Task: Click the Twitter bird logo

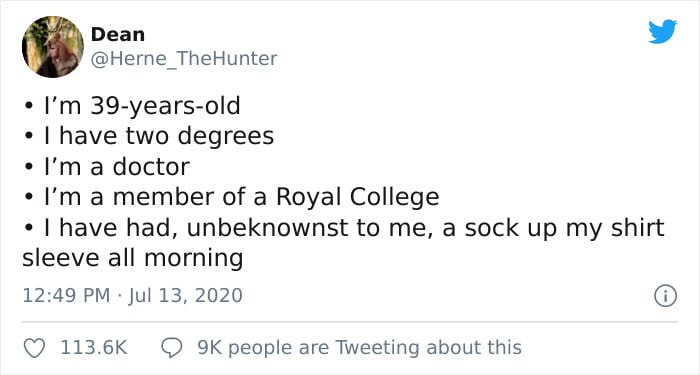Action: tap(662, 31)
